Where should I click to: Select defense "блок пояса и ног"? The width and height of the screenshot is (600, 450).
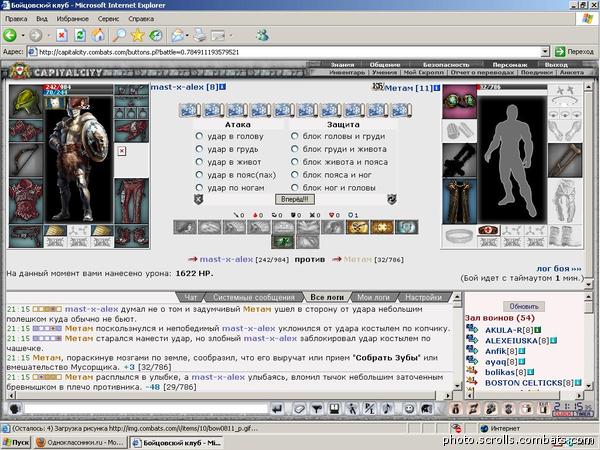click(x=294, y=175)
